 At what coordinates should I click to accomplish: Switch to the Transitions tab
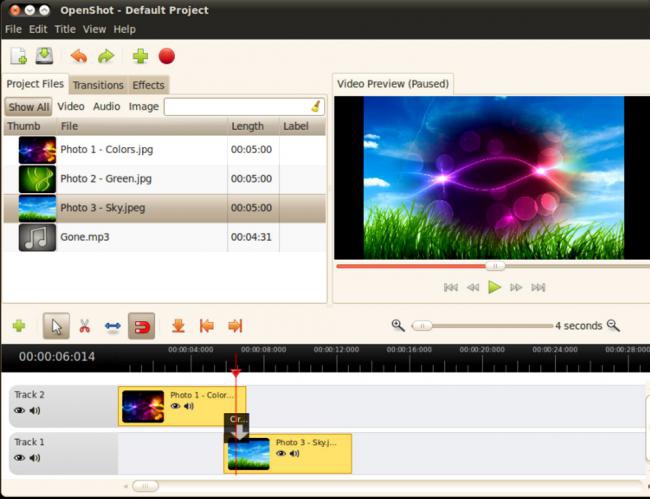tap(98, 85)
